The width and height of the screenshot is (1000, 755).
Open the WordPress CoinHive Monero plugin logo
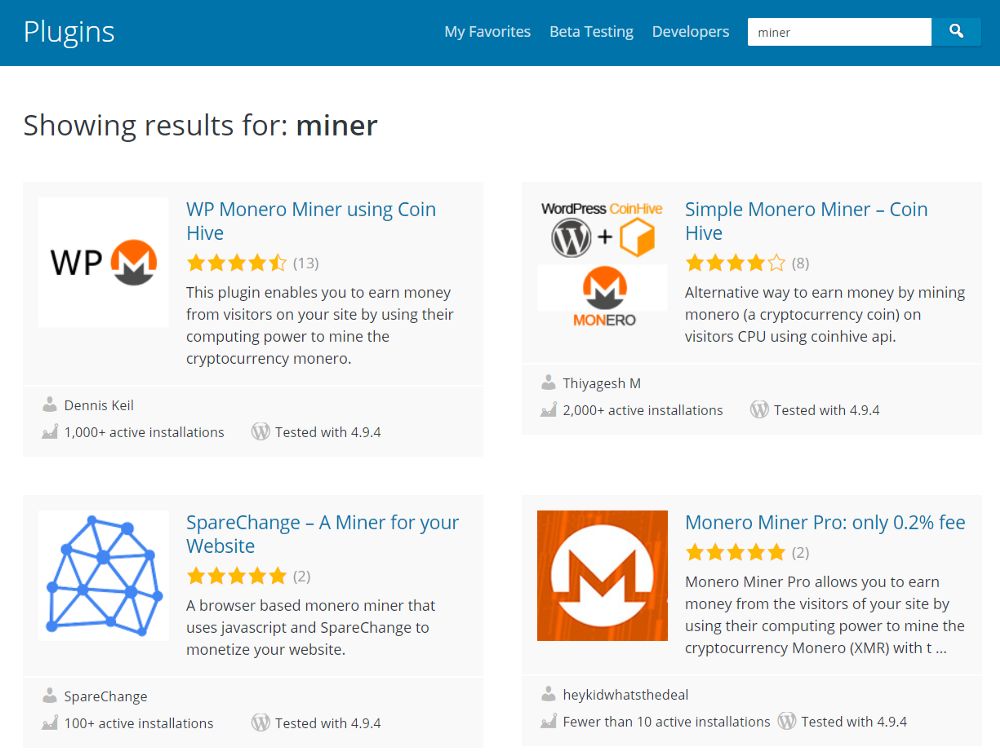coord(602,262)
